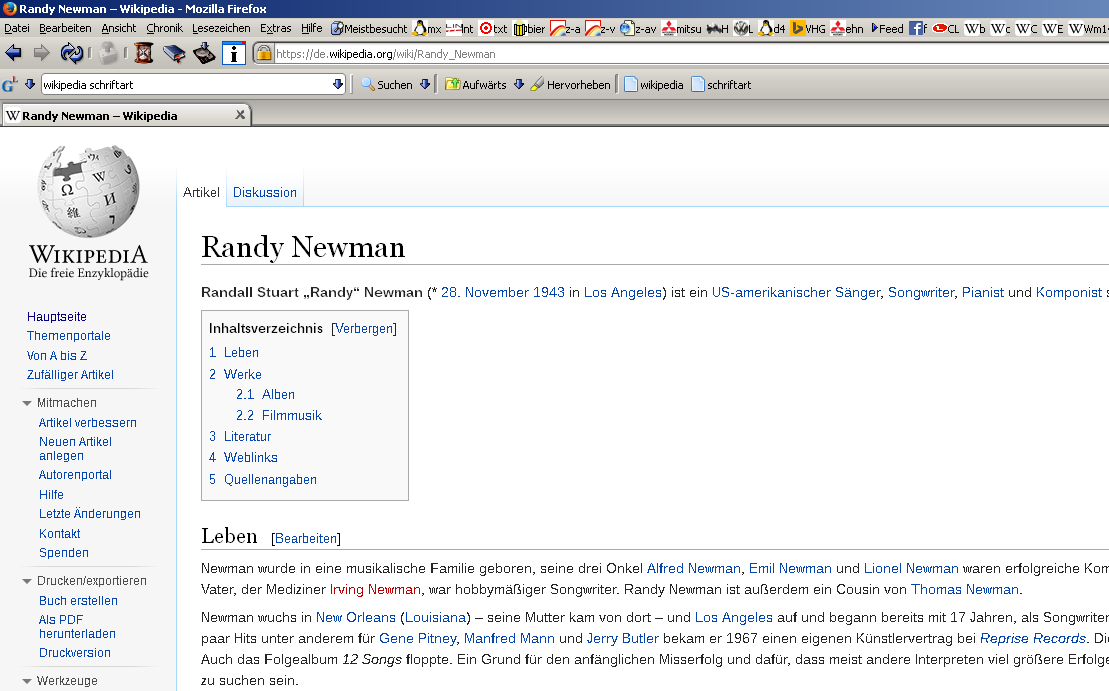The image size is (1109, 691).
Task: Click the Reload page icon
Action: point(72,53)
